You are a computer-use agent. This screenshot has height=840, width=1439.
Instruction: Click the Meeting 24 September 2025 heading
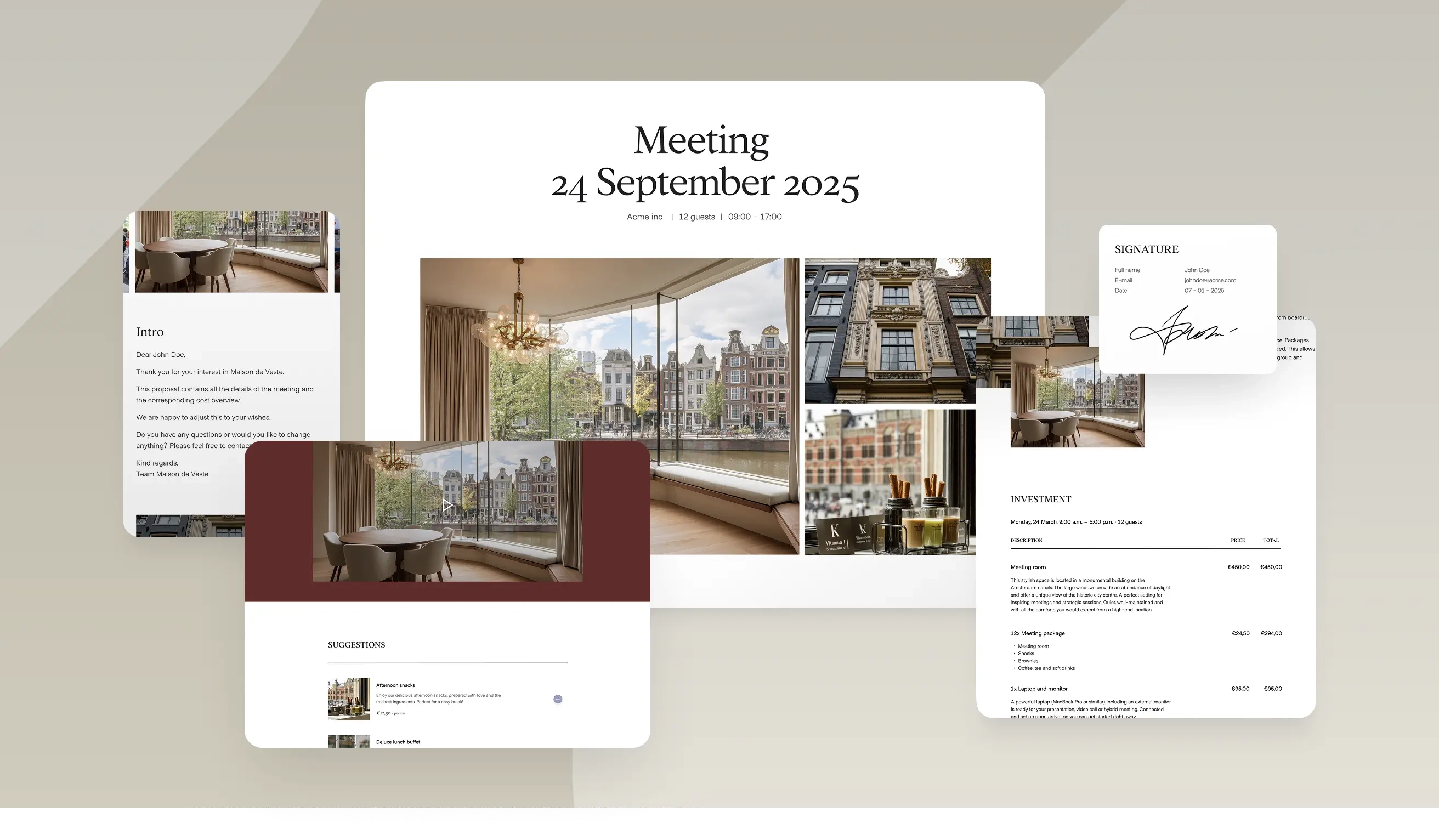pyautogui.click(x=705, y=162)
